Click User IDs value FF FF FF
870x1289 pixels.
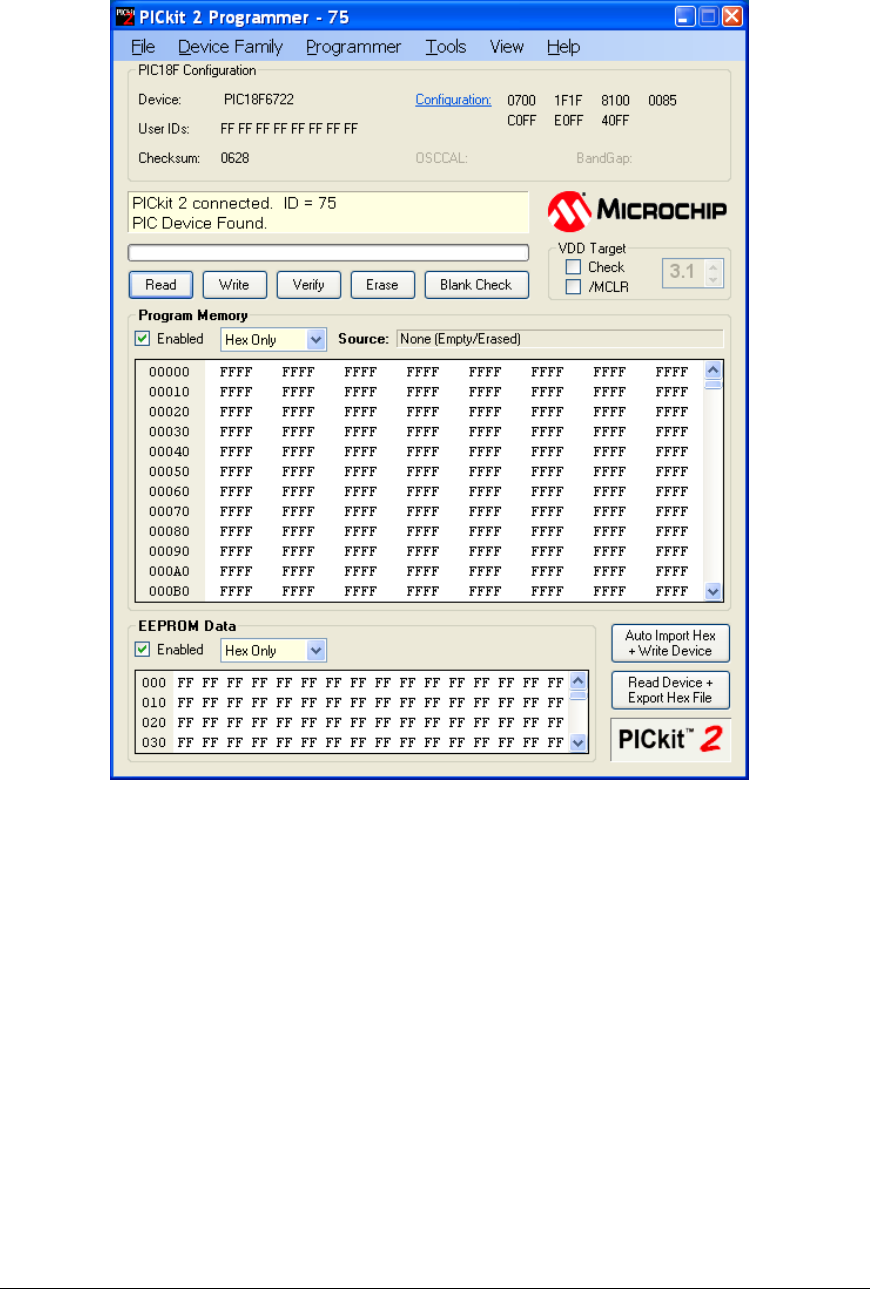coord(289,129)
